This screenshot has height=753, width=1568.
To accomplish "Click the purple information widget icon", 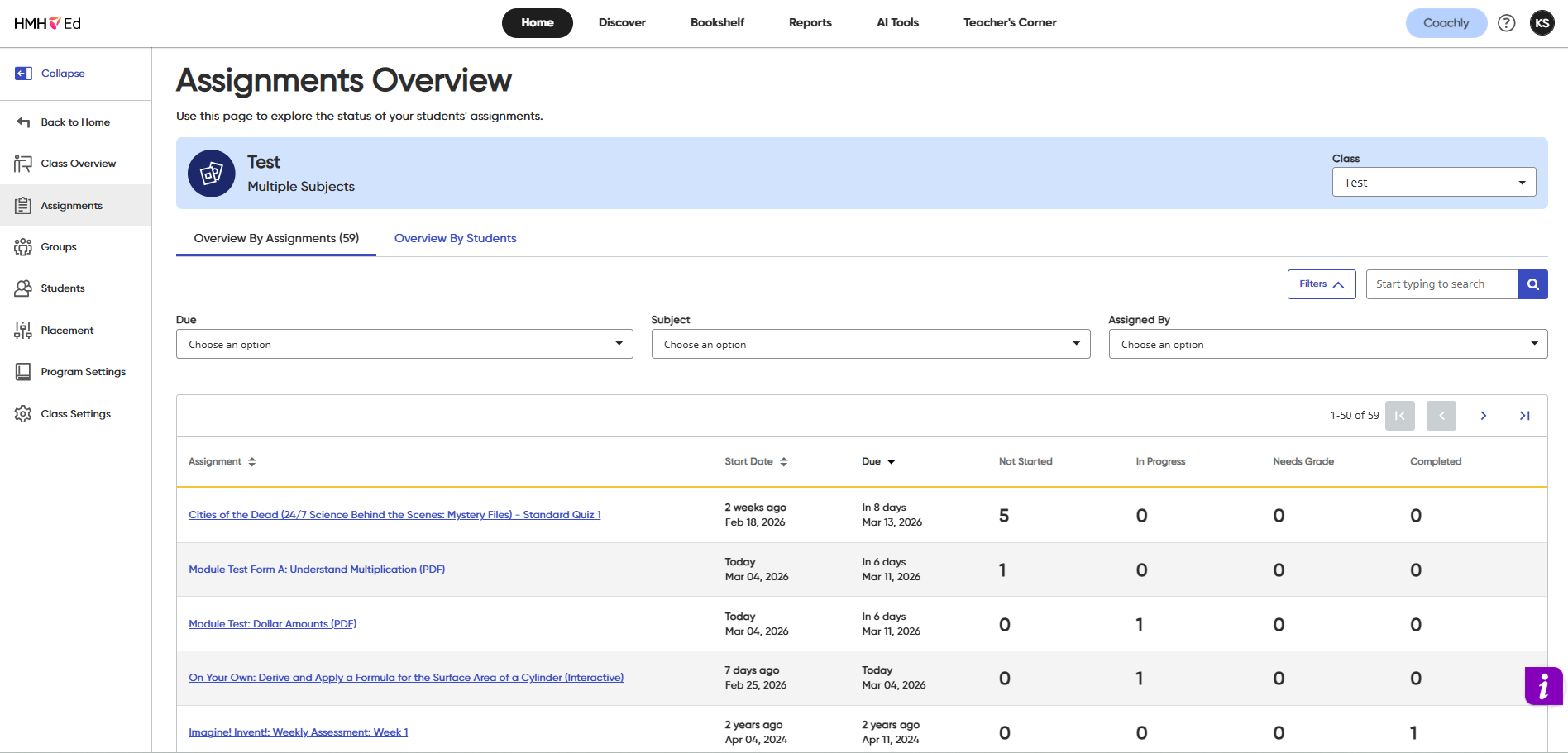I will coord(1544,686).
